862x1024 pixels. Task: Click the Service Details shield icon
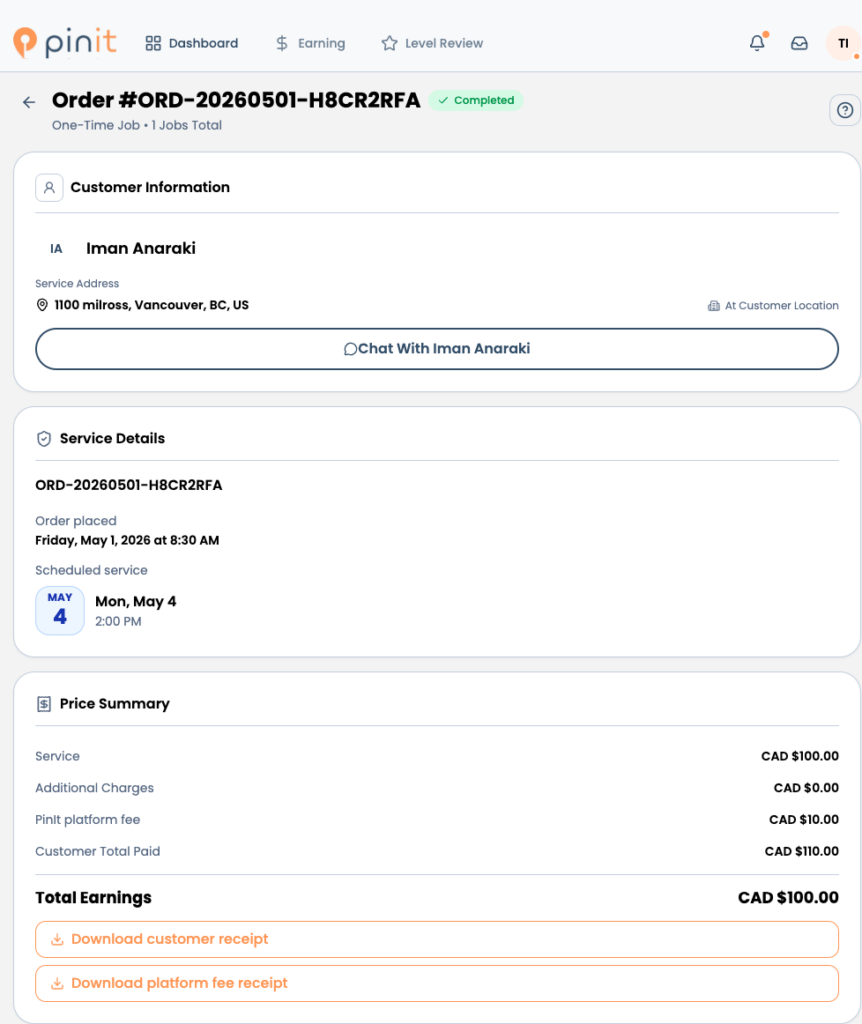[44, 439]
